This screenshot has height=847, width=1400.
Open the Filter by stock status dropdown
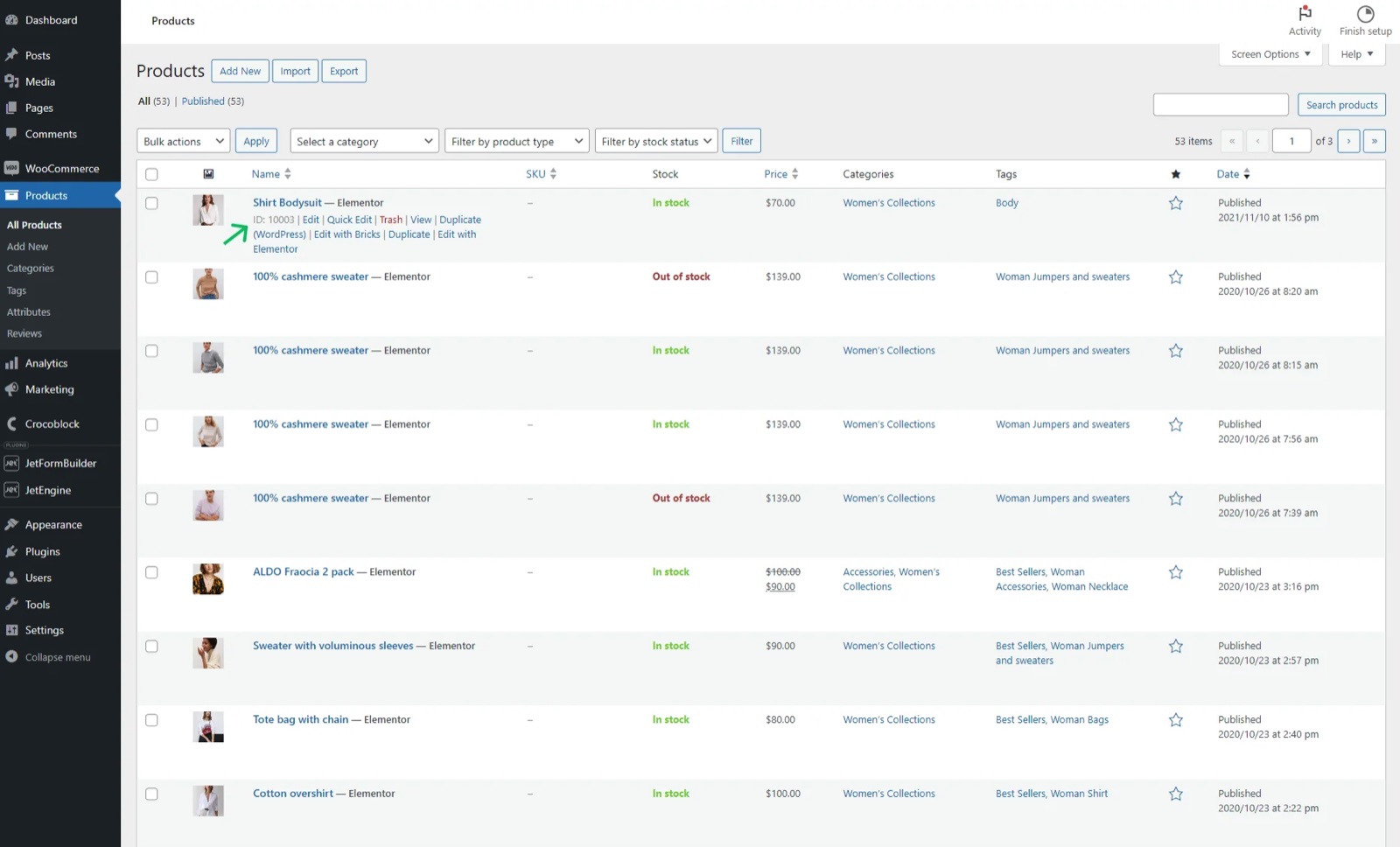tap(656, 141)
